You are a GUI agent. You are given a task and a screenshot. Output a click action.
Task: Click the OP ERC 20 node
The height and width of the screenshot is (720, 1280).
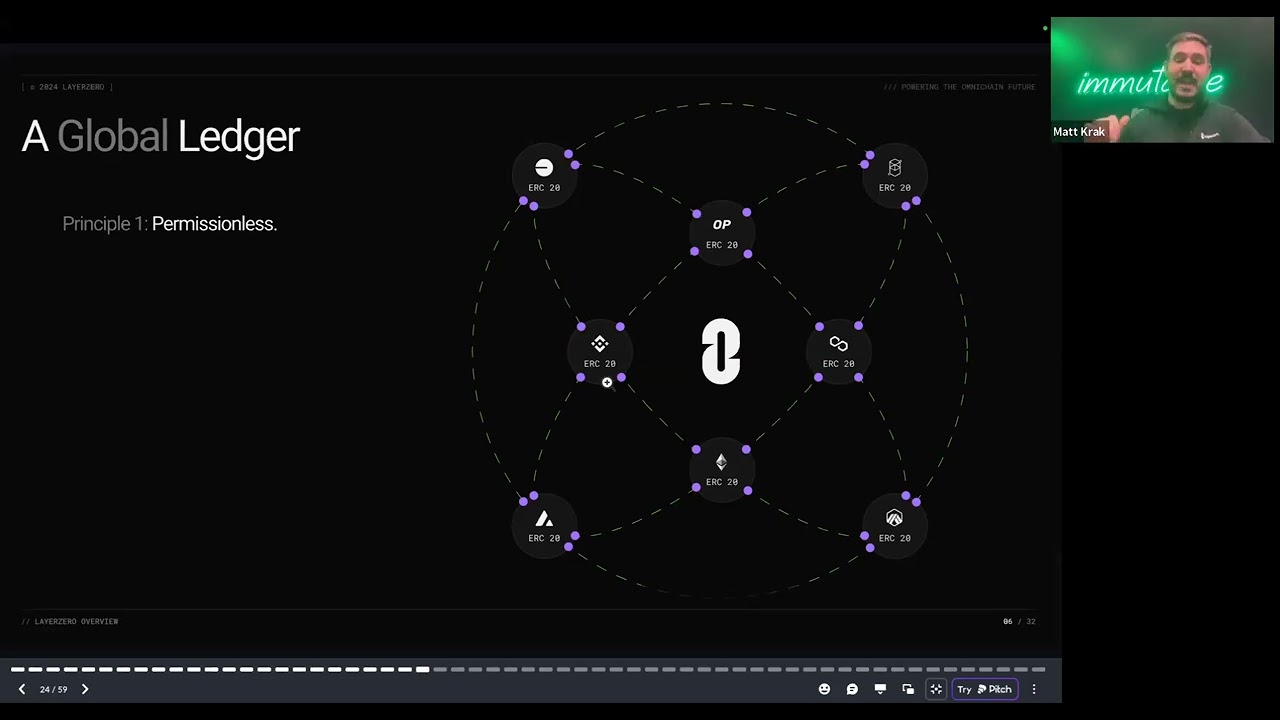click(x=721, y=233)
